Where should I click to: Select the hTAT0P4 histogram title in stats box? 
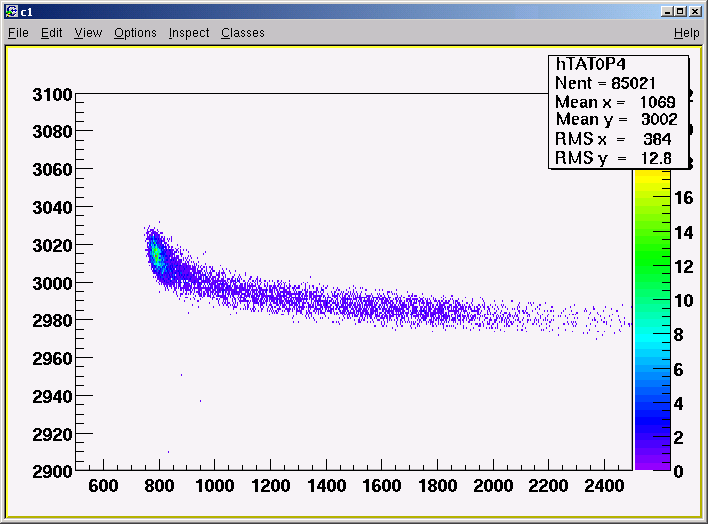coord(590,64)
